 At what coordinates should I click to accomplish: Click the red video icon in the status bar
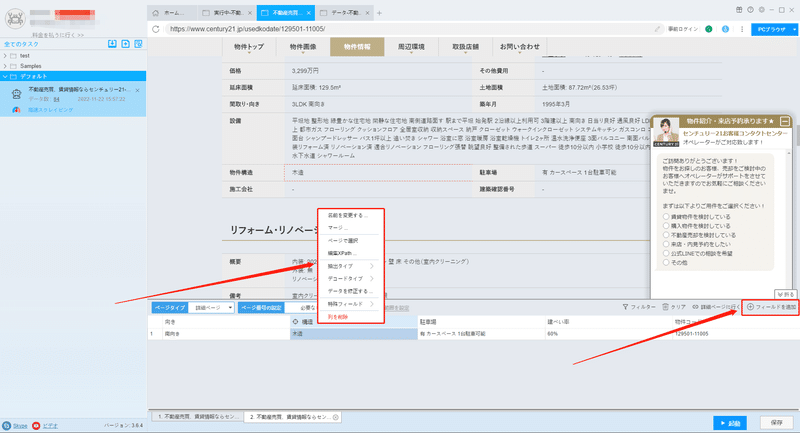tap(36, 425)
